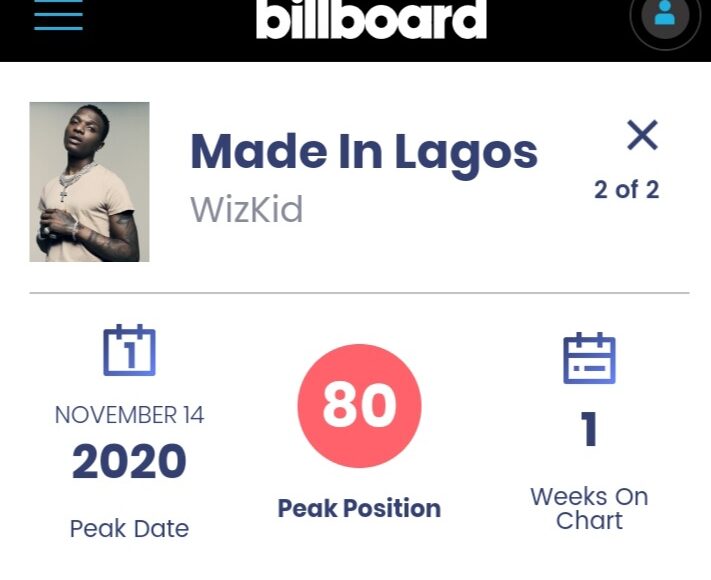The width and height of the screenshot is (711, 580).
Task: Click the Billboard logo
Action: tap(371, 18)
